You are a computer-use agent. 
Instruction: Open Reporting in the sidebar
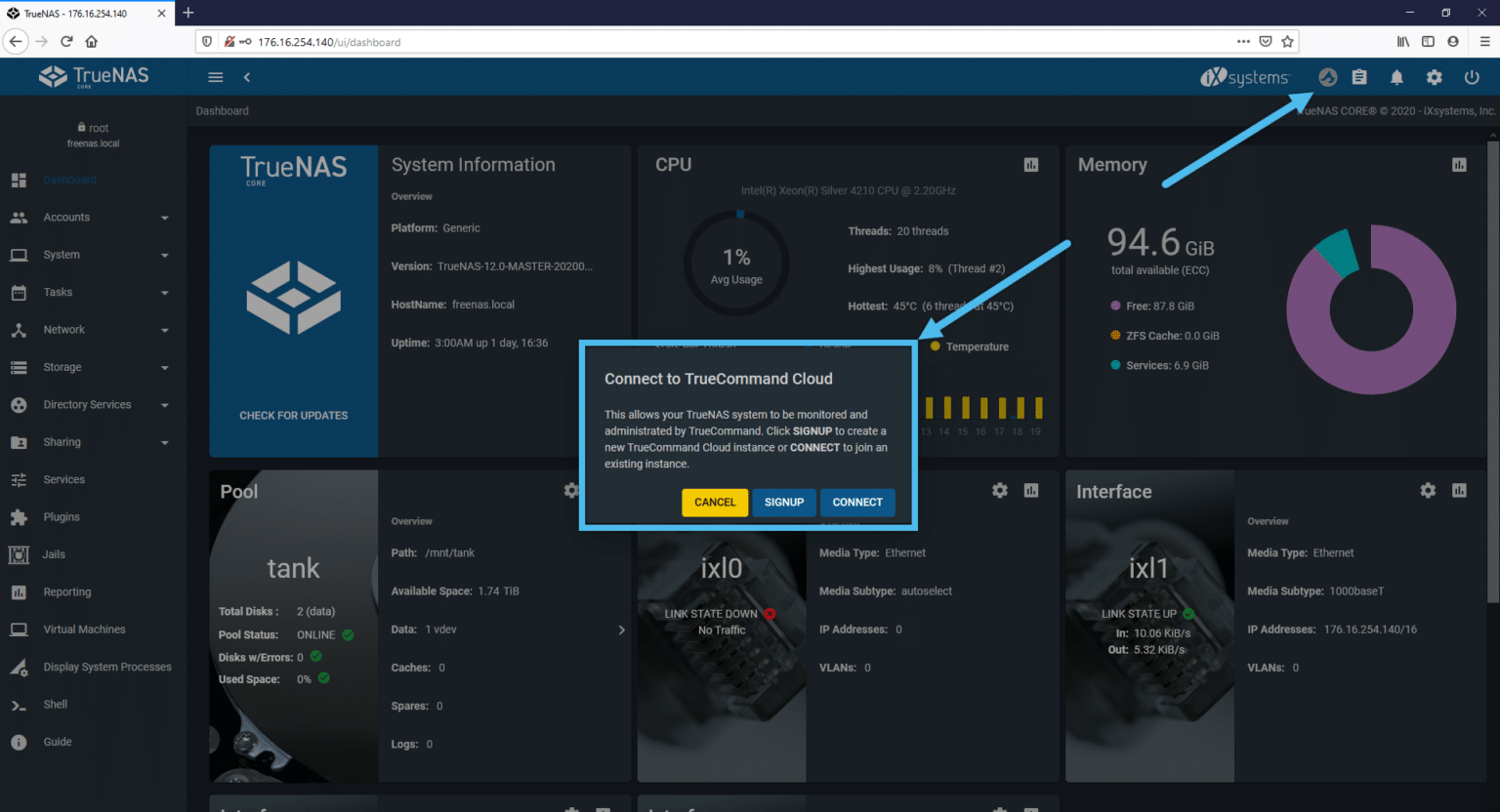point(94,592)
